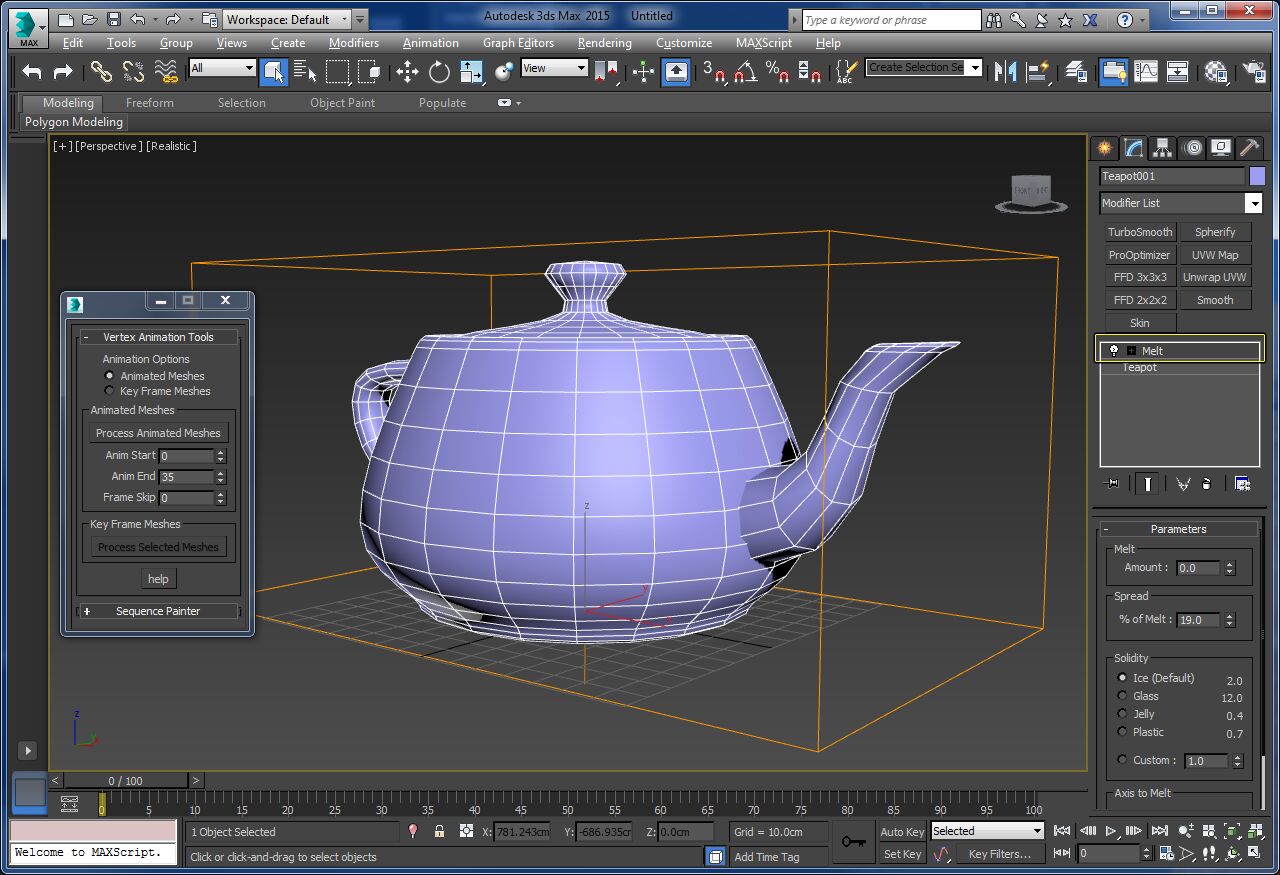Set Solidity to Glass in Melt parameters

[1122, 696]
